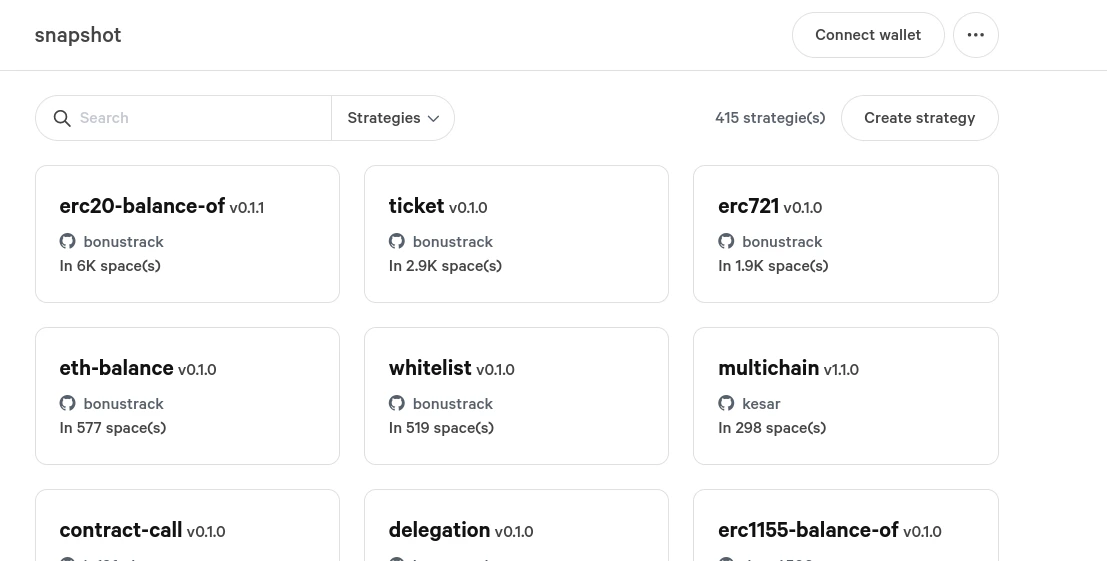Image resolution: width=1107 pixels, height=561 pixels.
Task: Click the magnifying glass search icon
Action: coord(62,119)
